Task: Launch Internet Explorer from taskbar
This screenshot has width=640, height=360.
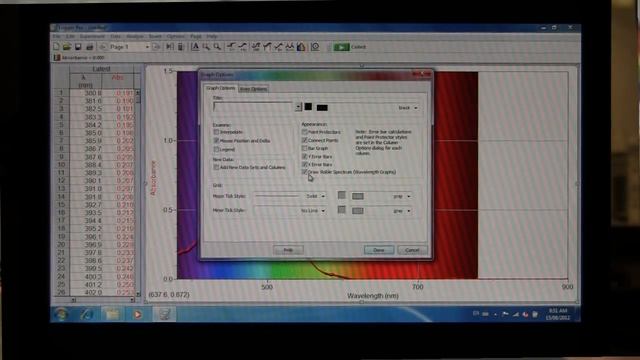Action: 87,314
